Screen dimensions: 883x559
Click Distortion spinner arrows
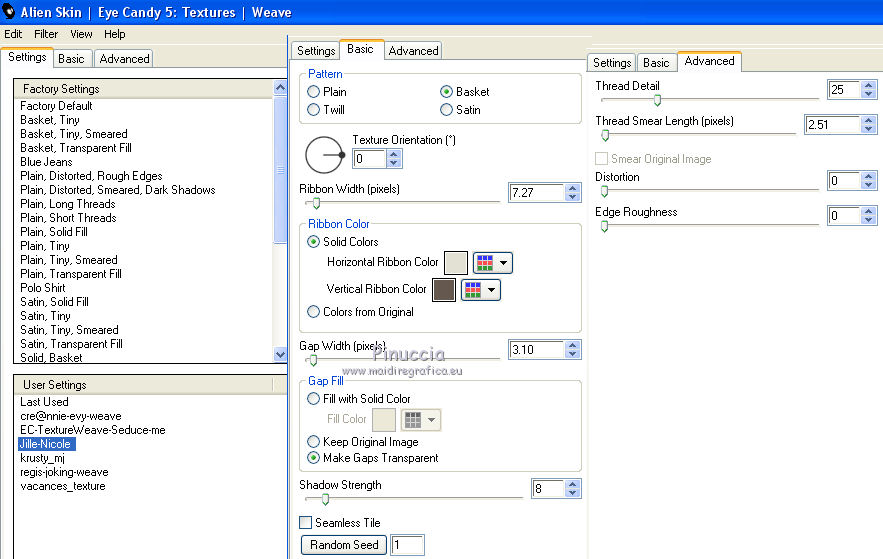point(869,181)
